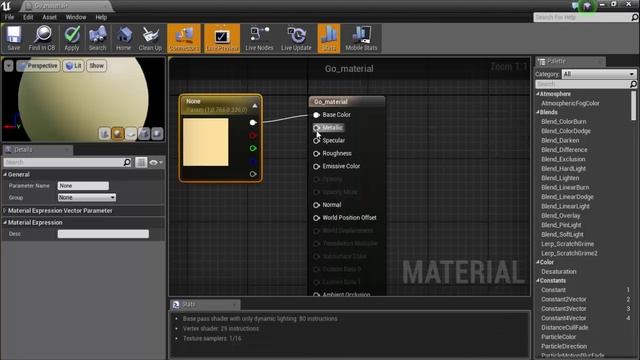Click the Clean Up toolbar icon

[150, 38]
